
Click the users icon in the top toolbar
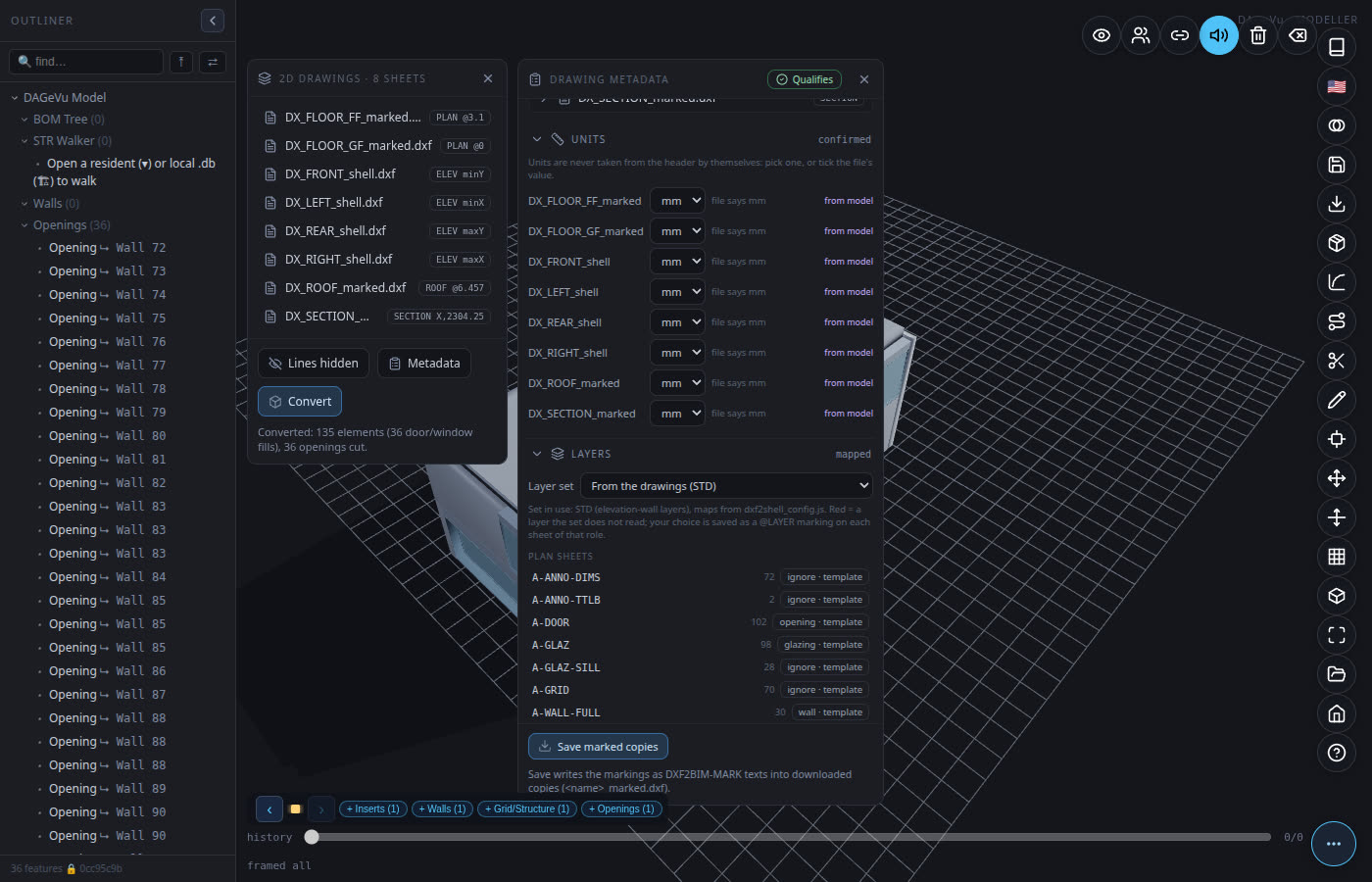click(x=1141, y=35)
